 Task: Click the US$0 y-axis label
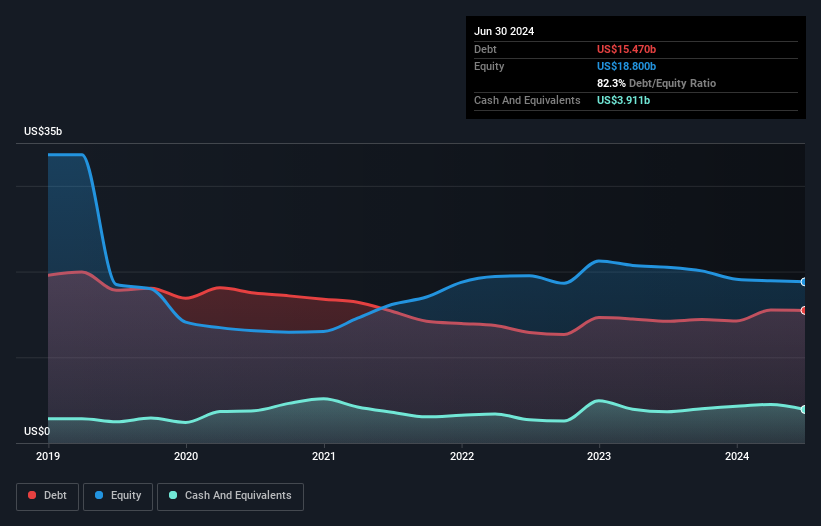37,431
